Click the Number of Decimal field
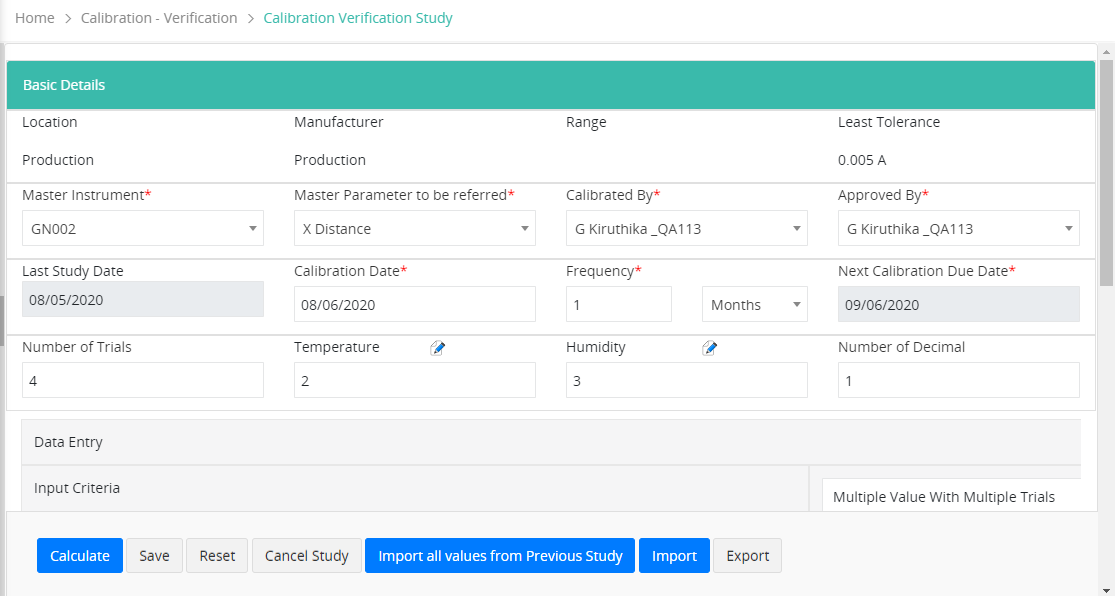 click(959, 381)
